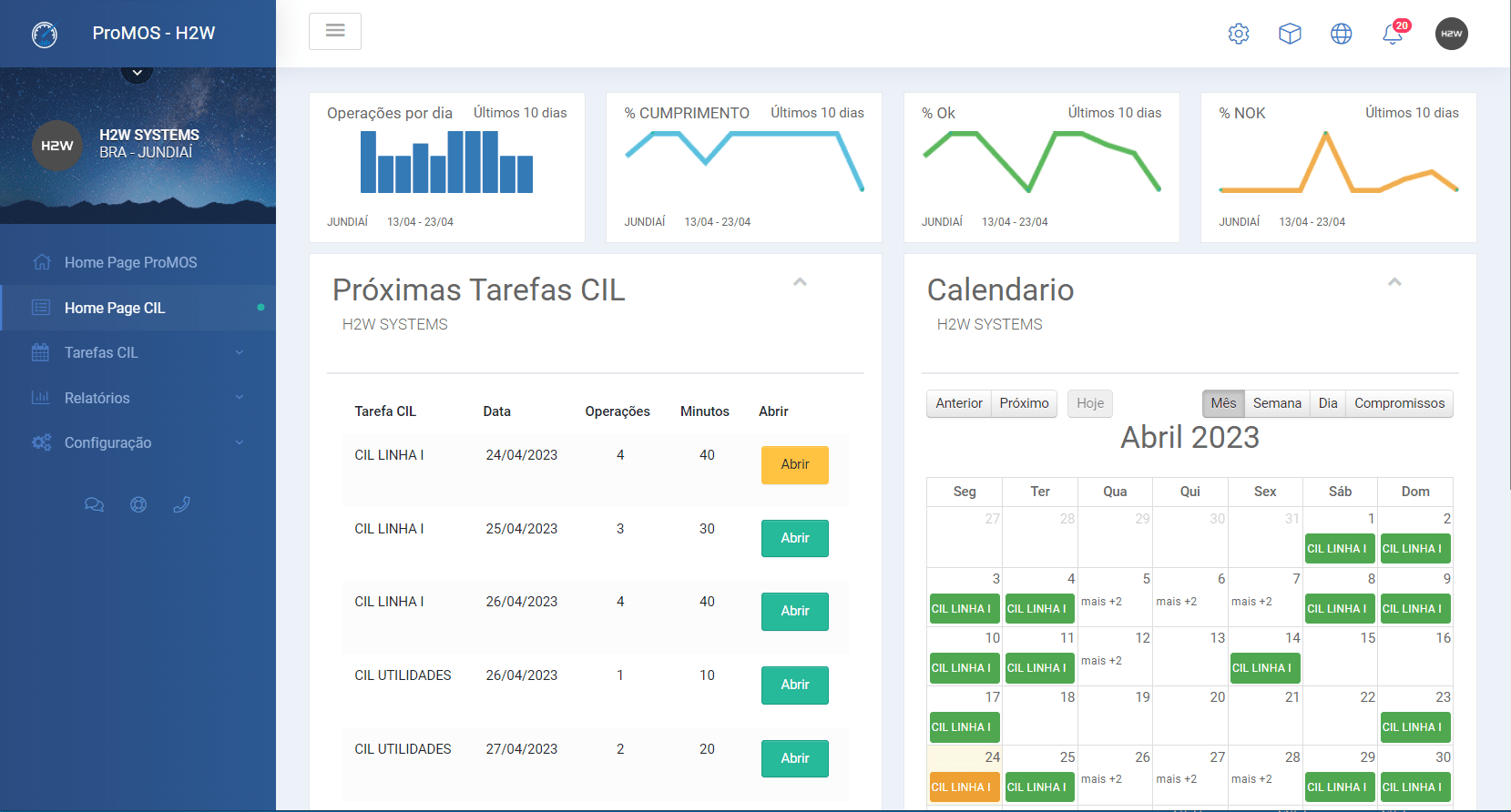Click the Hoje calendar button
Viewport: 1511px width, 812px height.
tap(1090, 403)
